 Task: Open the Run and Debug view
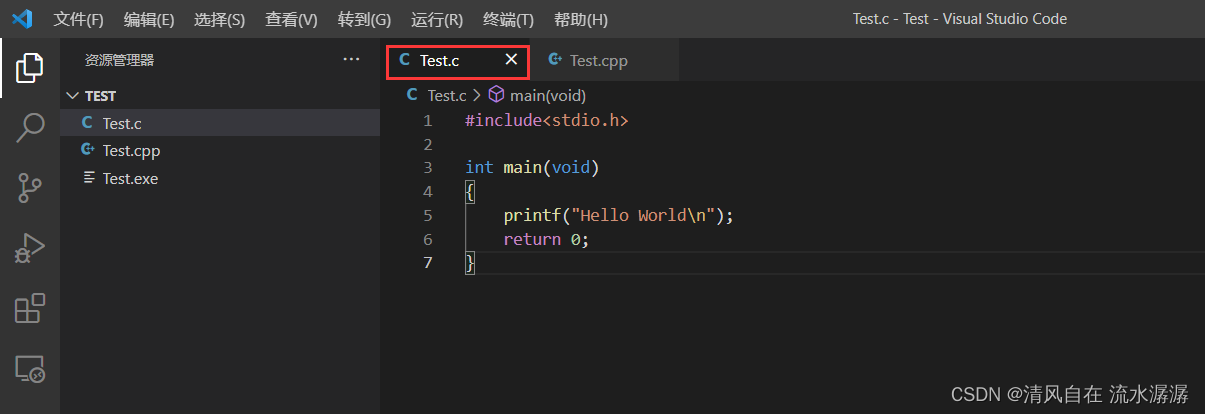(x=30, y=248)
